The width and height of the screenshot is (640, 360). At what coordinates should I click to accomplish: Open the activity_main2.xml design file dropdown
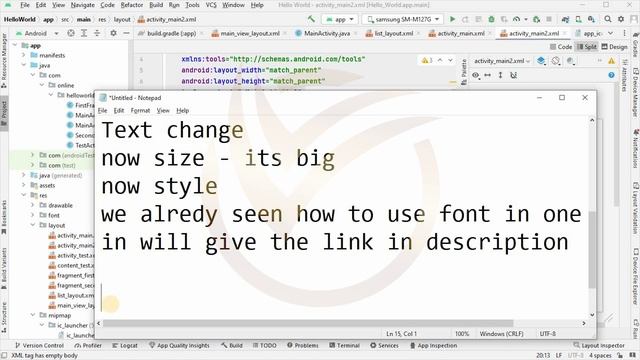(x=502, y=61)
